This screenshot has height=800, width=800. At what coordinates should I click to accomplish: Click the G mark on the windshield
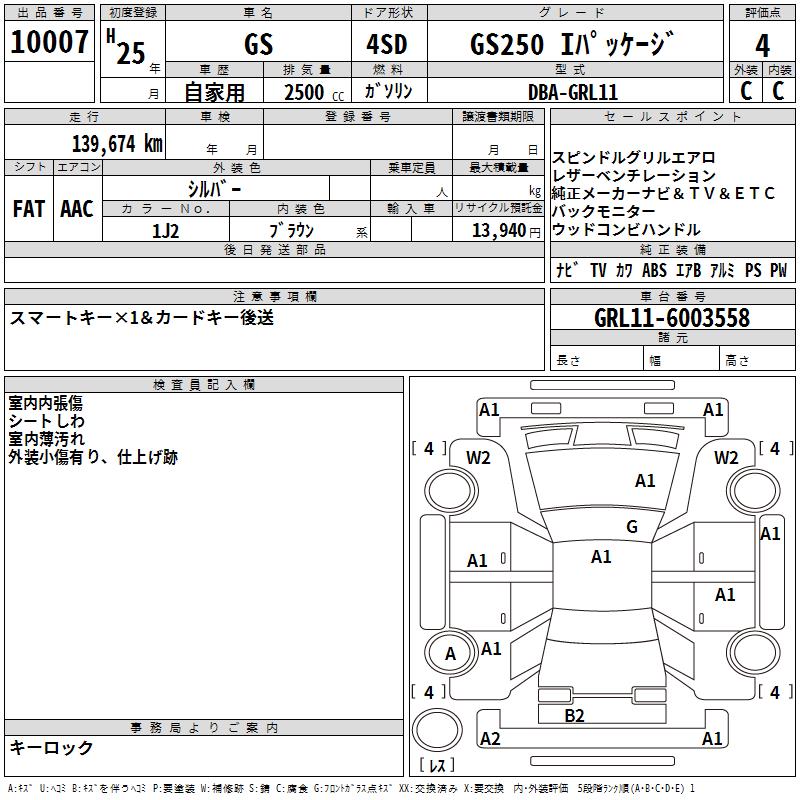click(x=632, y=526)
